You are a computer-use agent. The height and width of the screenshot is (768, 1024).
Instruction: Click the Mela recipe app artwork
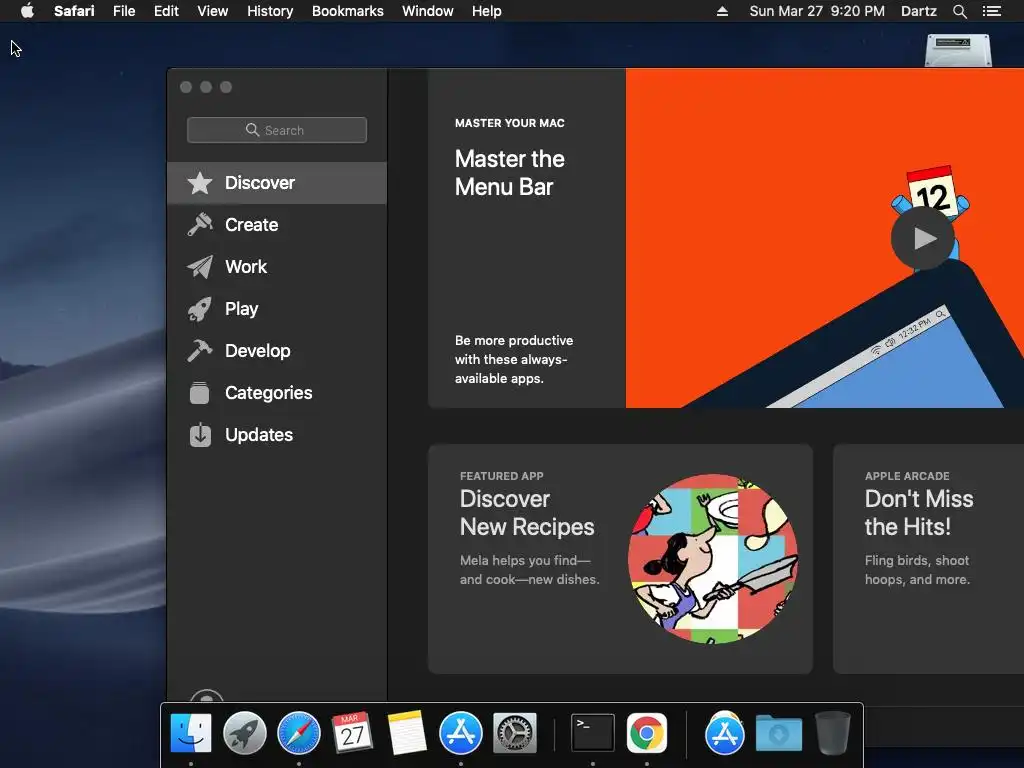[x=712, y=559]
